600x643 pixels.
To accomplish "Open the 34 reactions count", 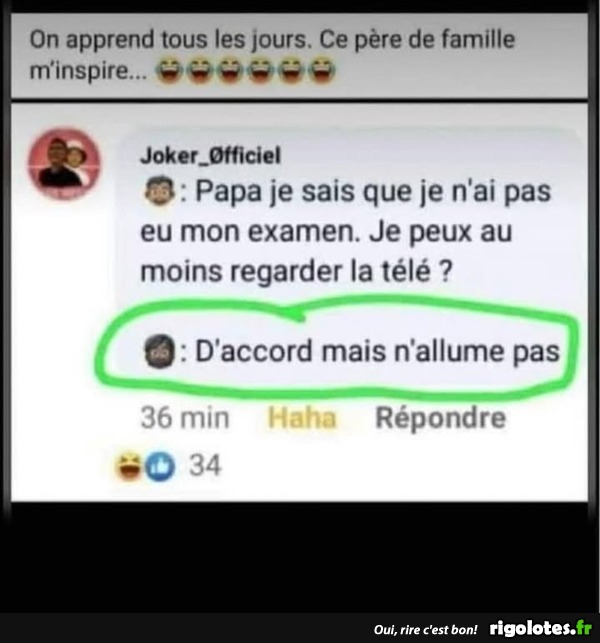I will (205, 465).
